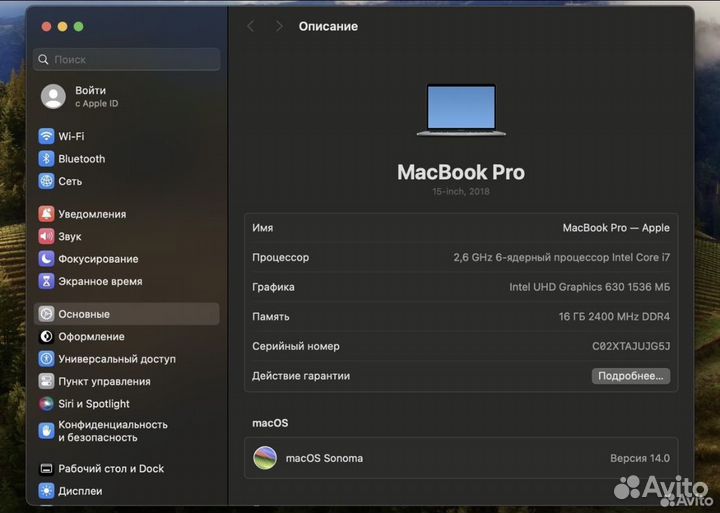Screen dimensions: 720x513
Task: Click 16 ГБ 2400 MHz DDR4 value
Action: (614, 316)
